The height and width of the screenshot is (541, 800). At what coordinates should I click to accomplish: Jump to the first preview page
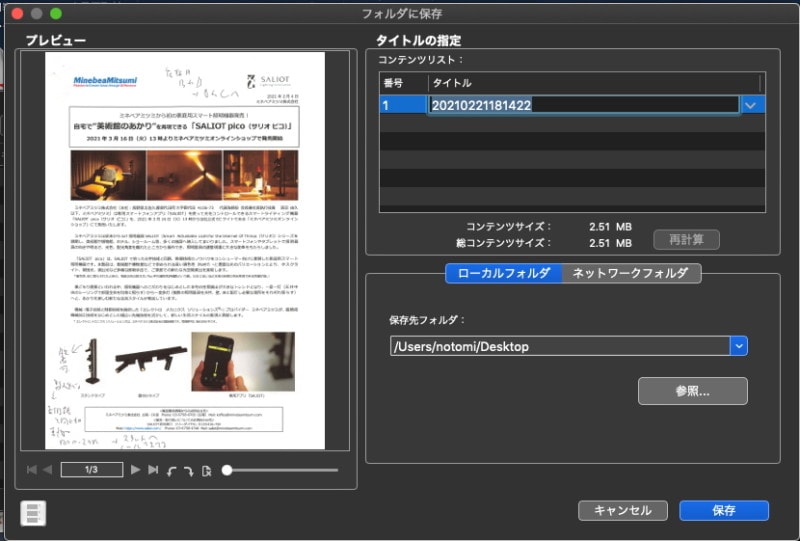pos(31,469)
